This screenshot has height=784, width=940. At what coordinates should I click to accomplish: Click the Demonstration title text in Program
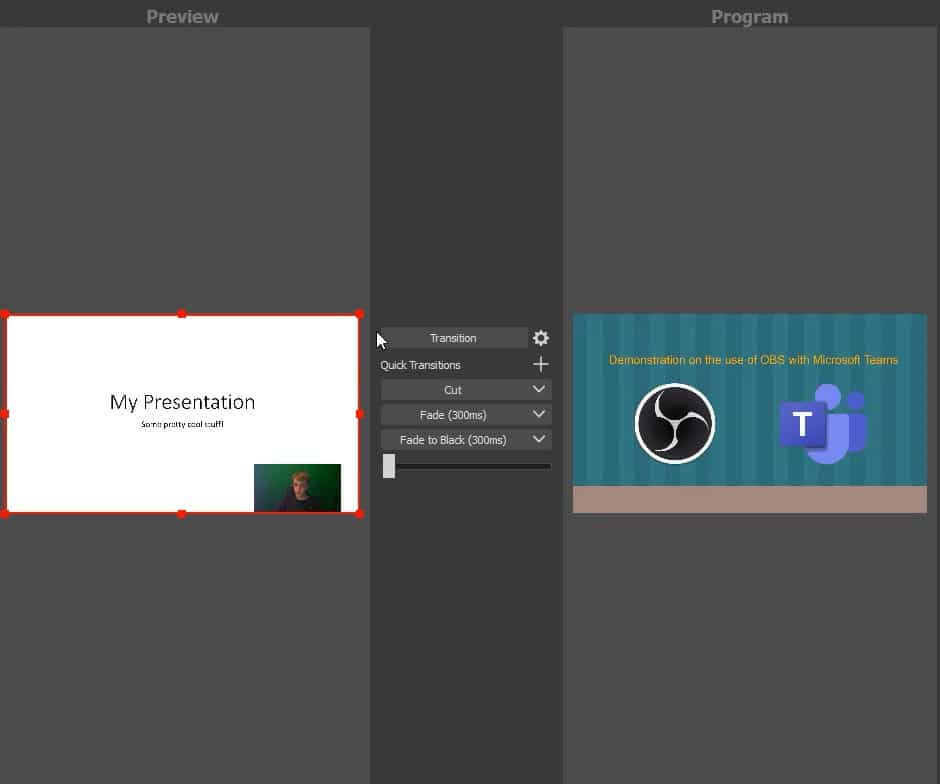(x=753, y=360)
